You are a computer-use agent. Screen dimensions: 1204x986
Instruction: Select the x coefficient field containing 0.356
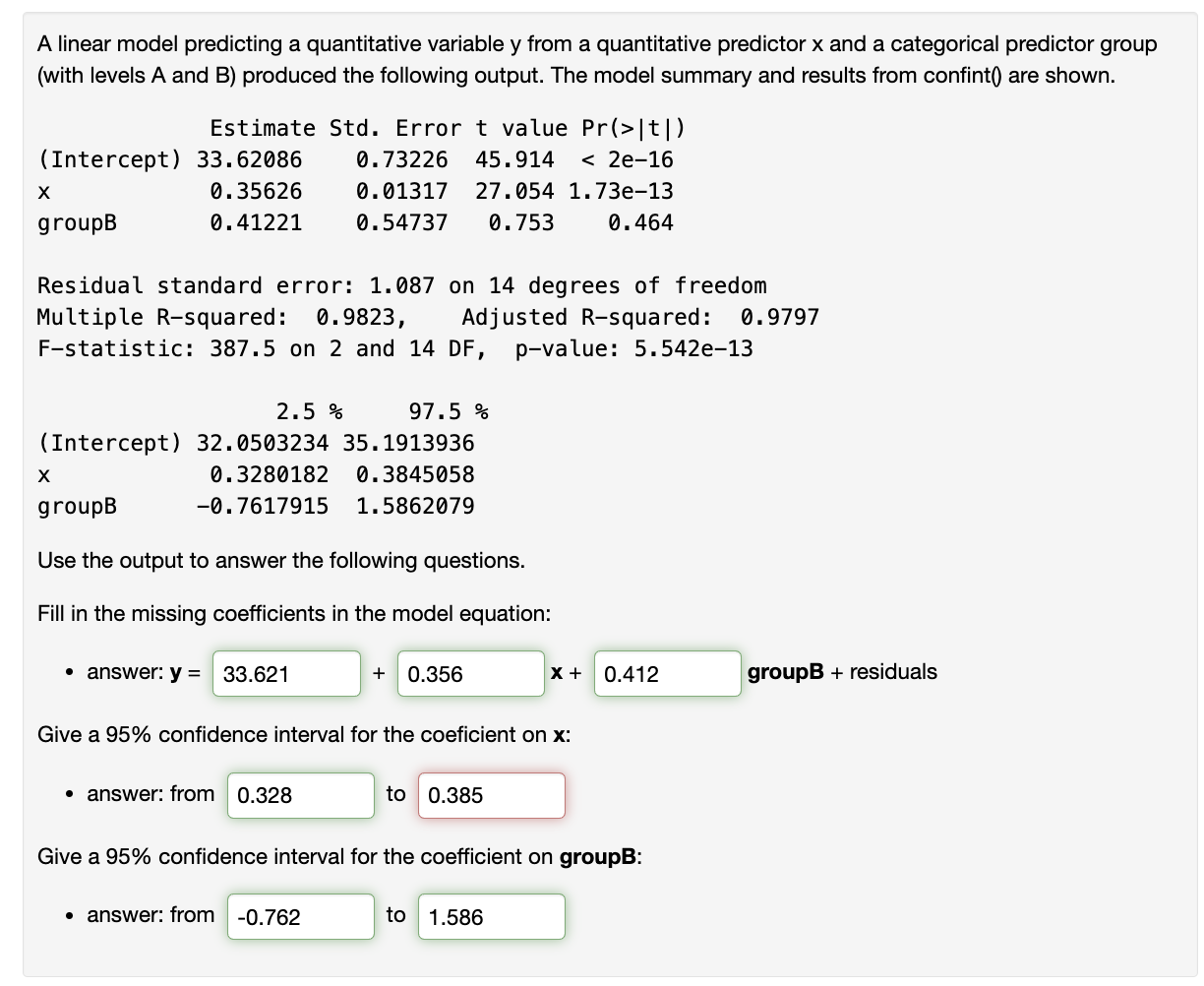pyautogui.click(x=470, y=673)
